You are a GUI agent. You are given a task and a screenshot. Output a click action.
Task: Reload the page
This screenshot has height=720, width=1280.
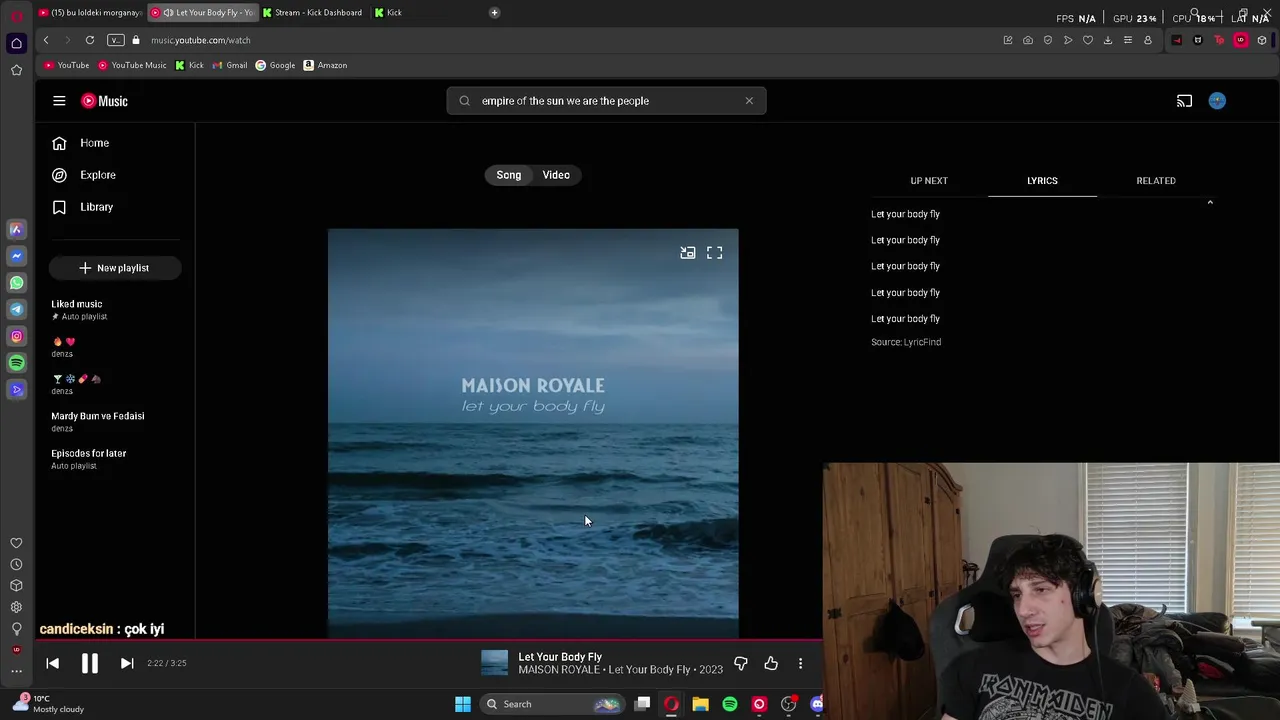click(90, 40)
